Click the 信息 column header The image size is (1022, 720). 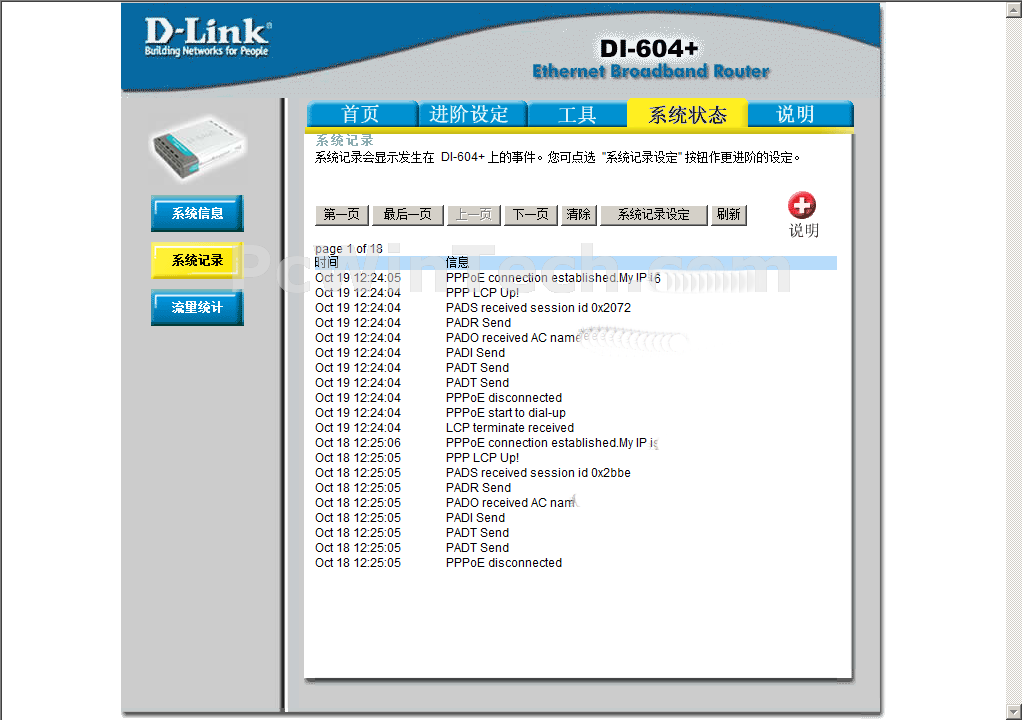(x=458, y=263)
